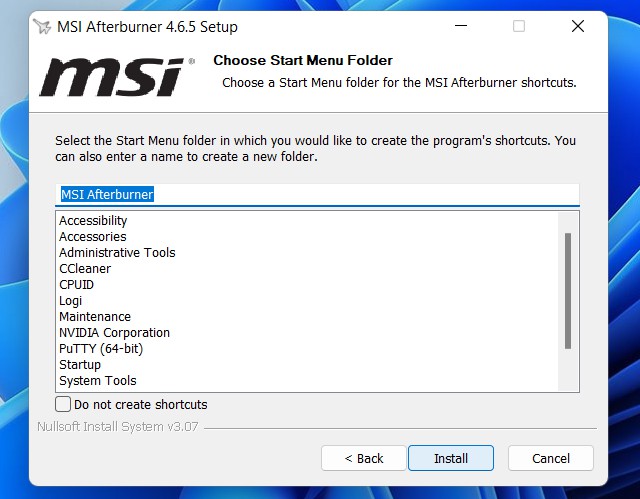Minimize the Setup window

coord(461,27)
